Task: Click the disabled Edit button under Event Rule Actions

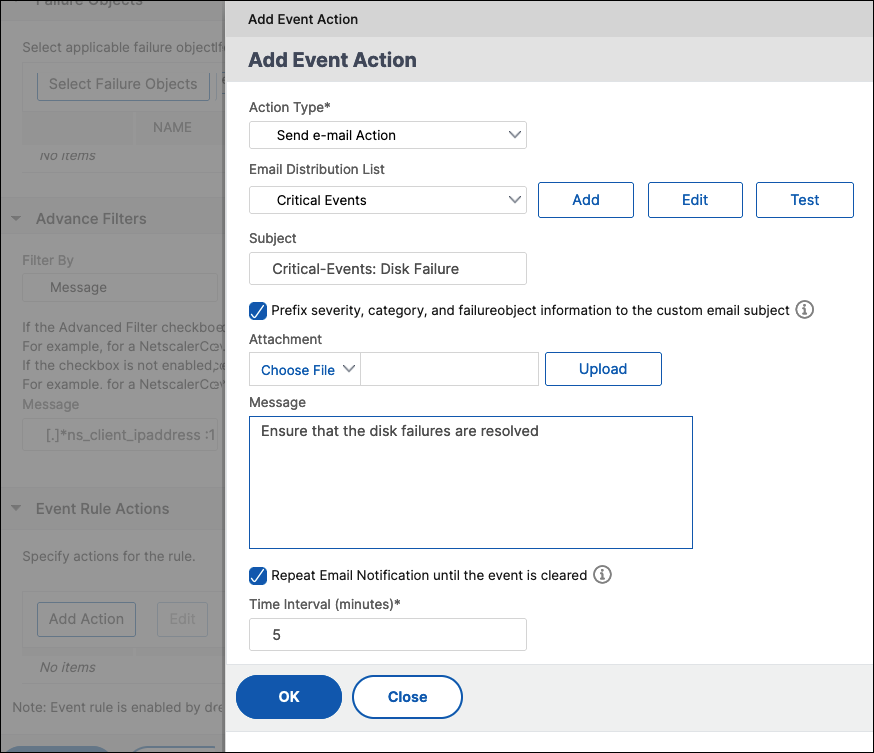Action: pos(182,619)
